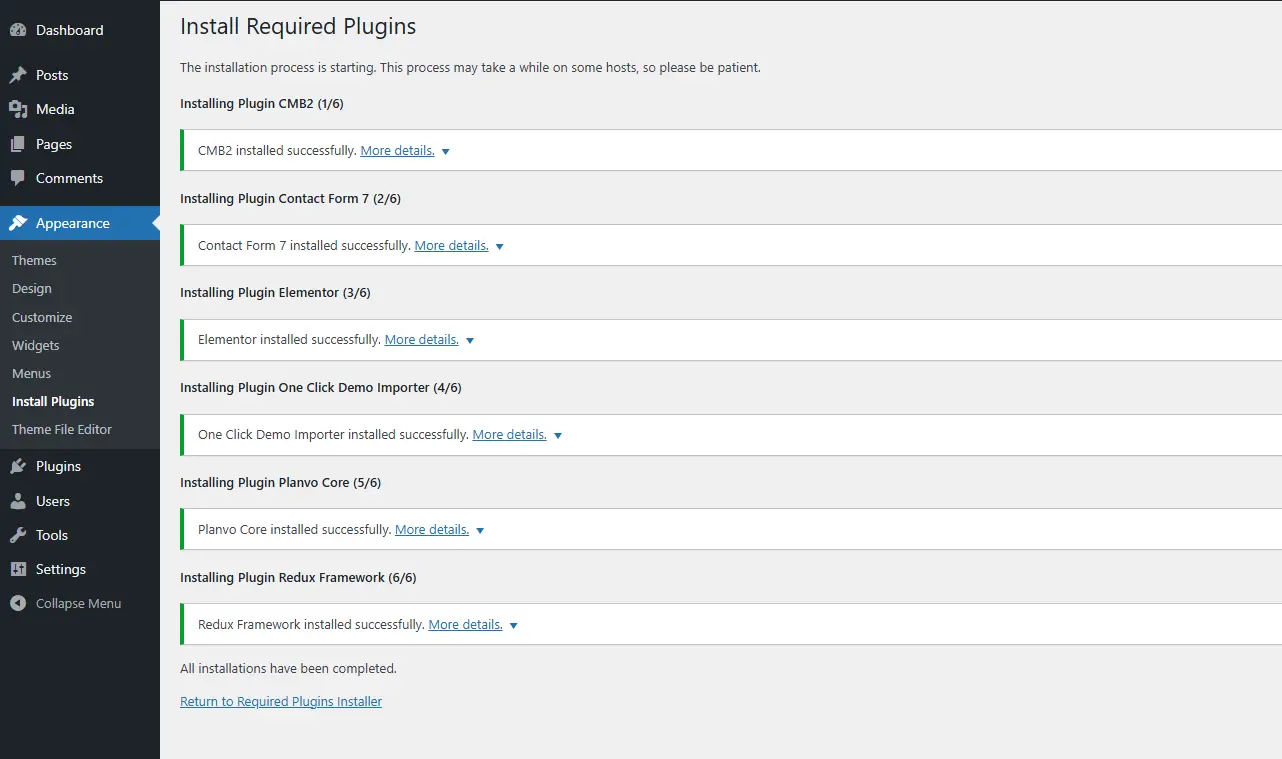Click the Settings sliders icon
The image size is (1282, 759).
[x=18, y=569]
